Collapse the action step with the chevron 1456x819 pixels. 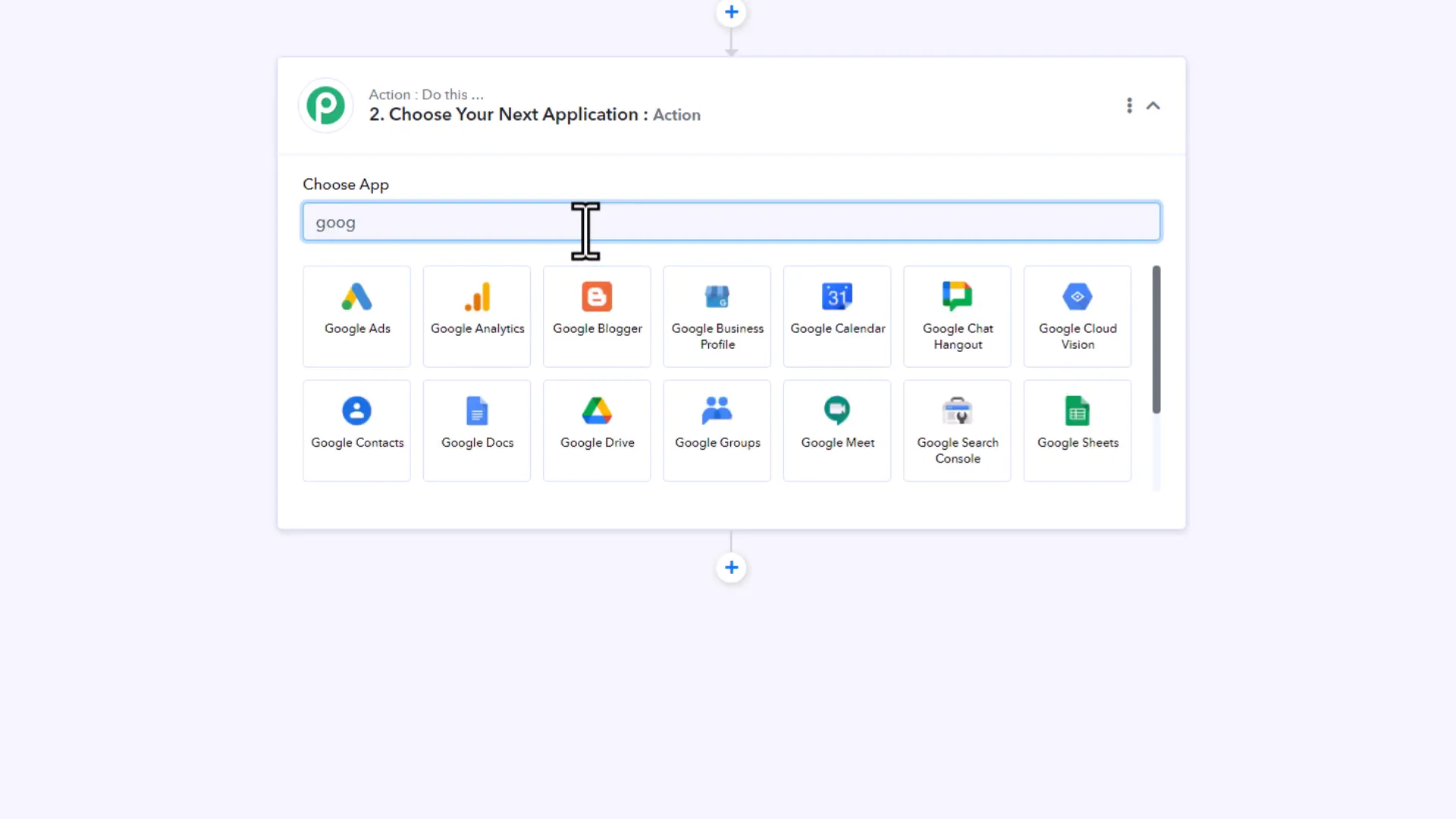click(x=1153, y=105)
